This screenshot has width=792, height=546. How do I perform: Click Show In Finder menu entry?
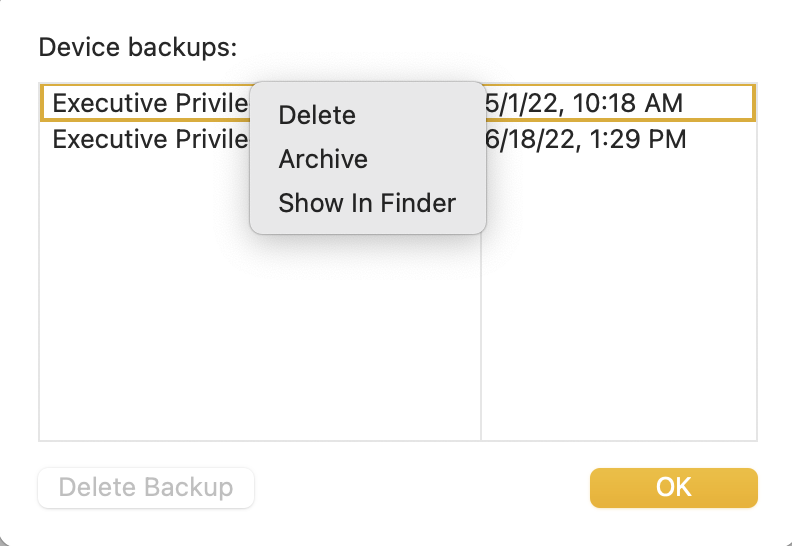[367, 203]
